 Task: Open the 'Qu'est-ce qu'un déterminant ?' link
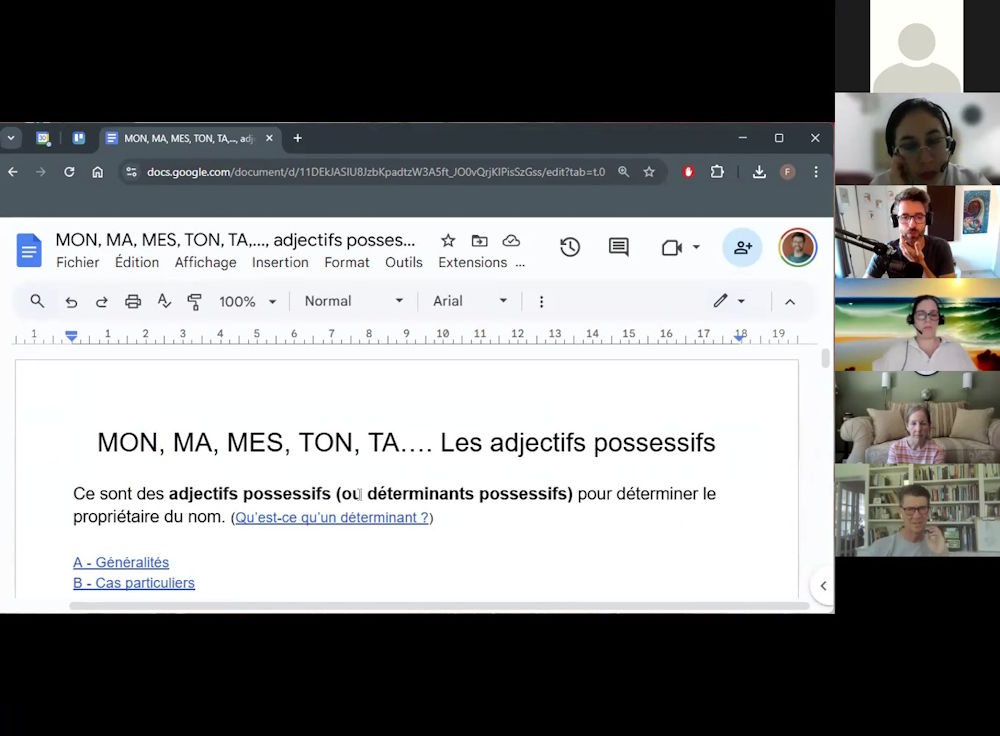click(x=331, y=517)
